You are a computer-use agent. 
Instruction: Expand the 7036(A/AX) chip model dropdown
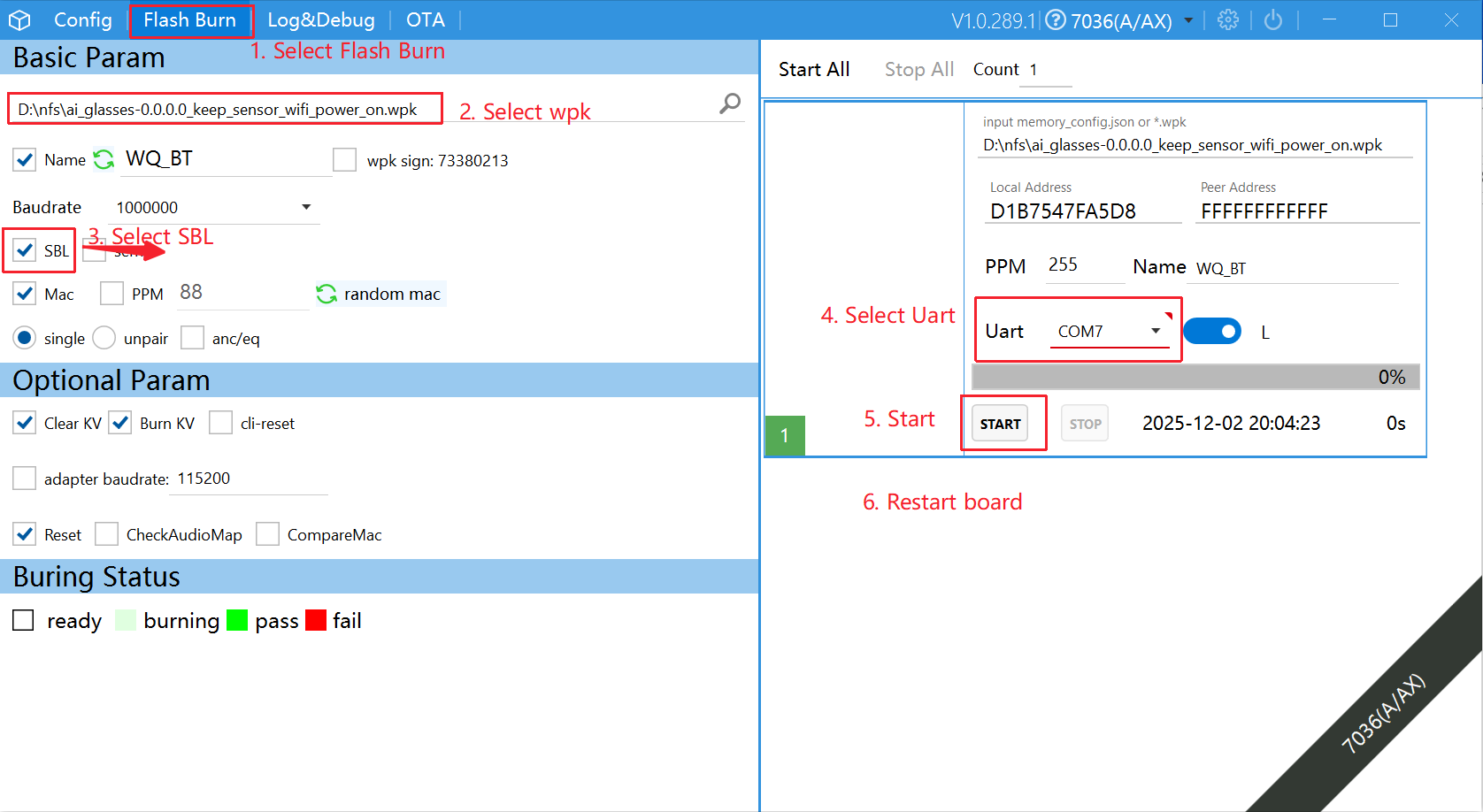1188,20
